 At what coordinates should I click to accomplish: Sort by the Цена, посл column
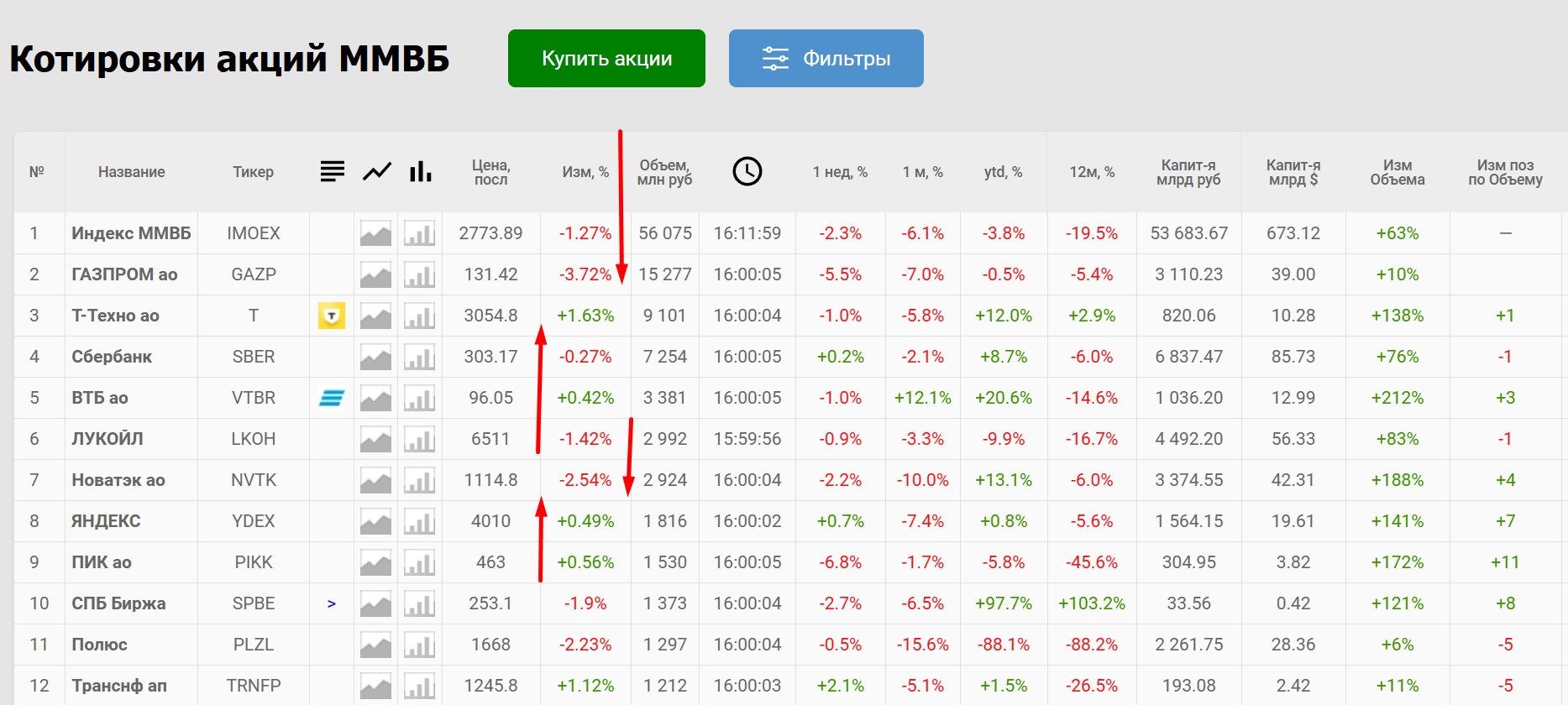pyautogui.click(x=490, y=172)
